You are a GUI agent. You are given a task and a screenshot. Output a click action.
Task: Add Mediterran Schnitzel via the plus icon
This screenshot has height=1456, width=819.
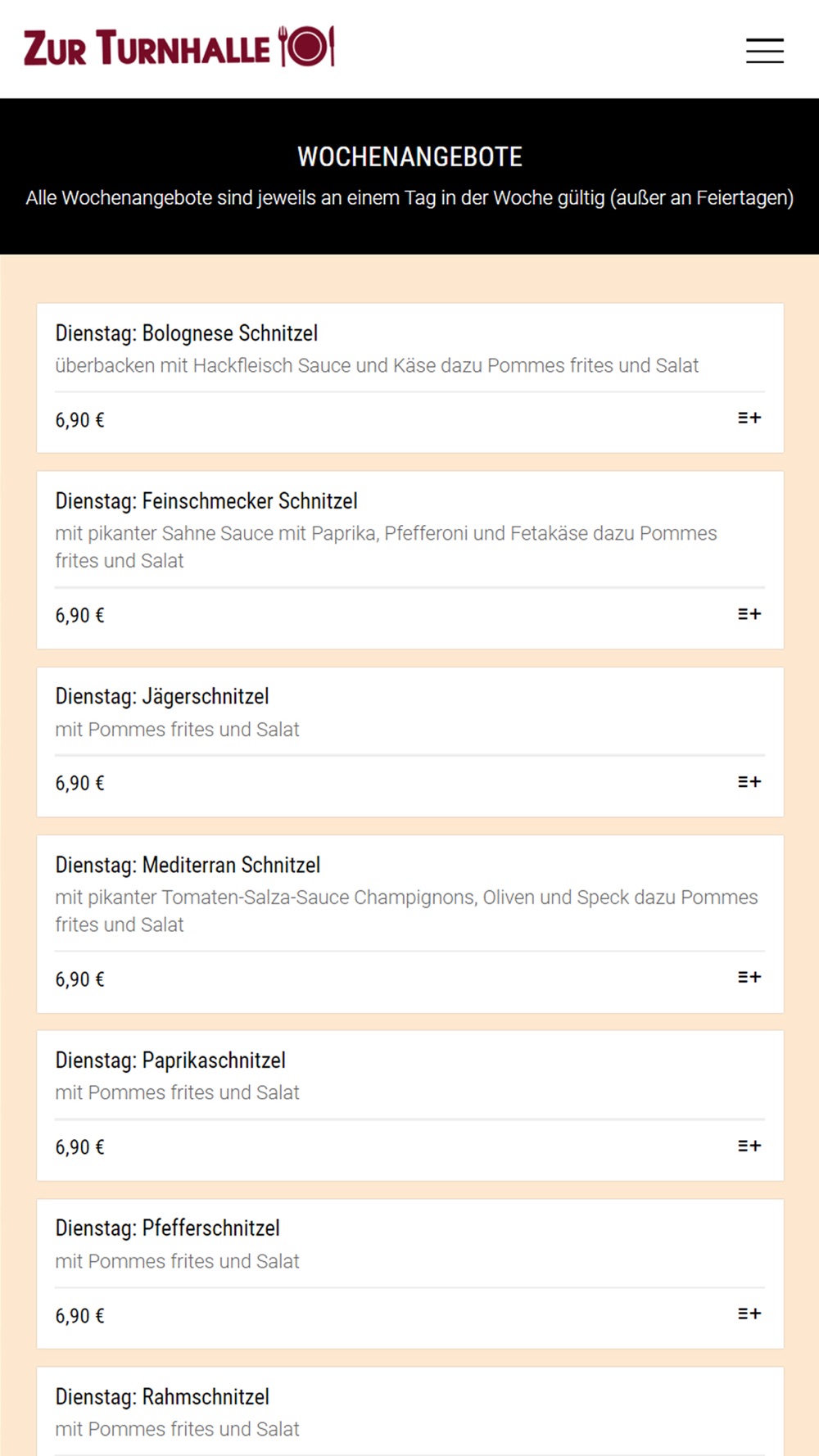(x=749, y=977)
